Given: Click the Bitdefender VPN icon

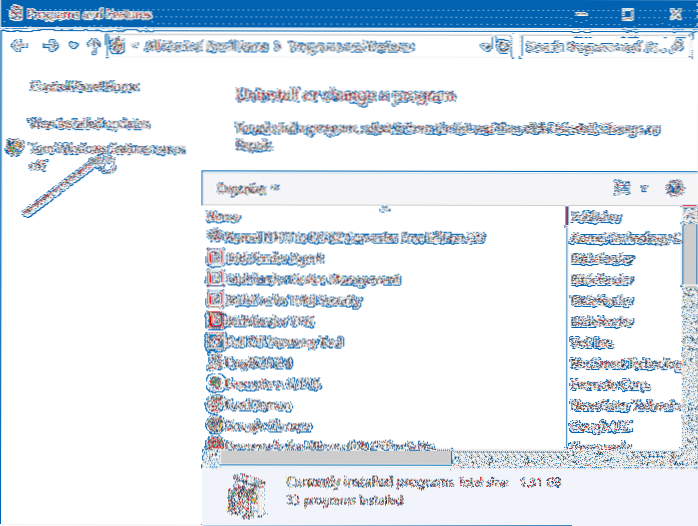Looking at the screenshot, I should tap(215, 320).
